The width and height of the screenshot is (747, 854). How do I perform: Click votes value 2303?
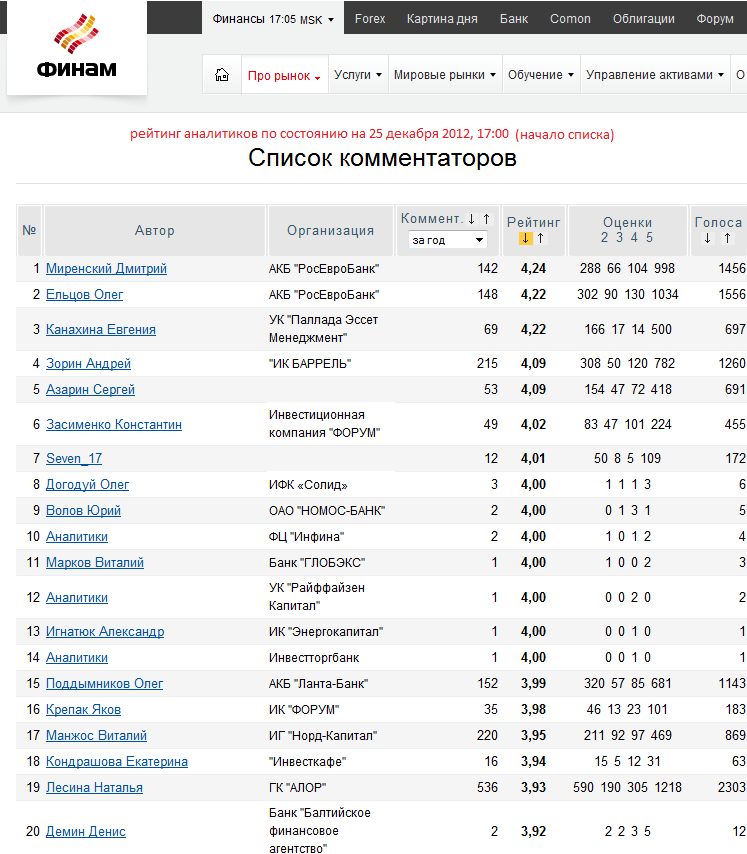(732, 788)
